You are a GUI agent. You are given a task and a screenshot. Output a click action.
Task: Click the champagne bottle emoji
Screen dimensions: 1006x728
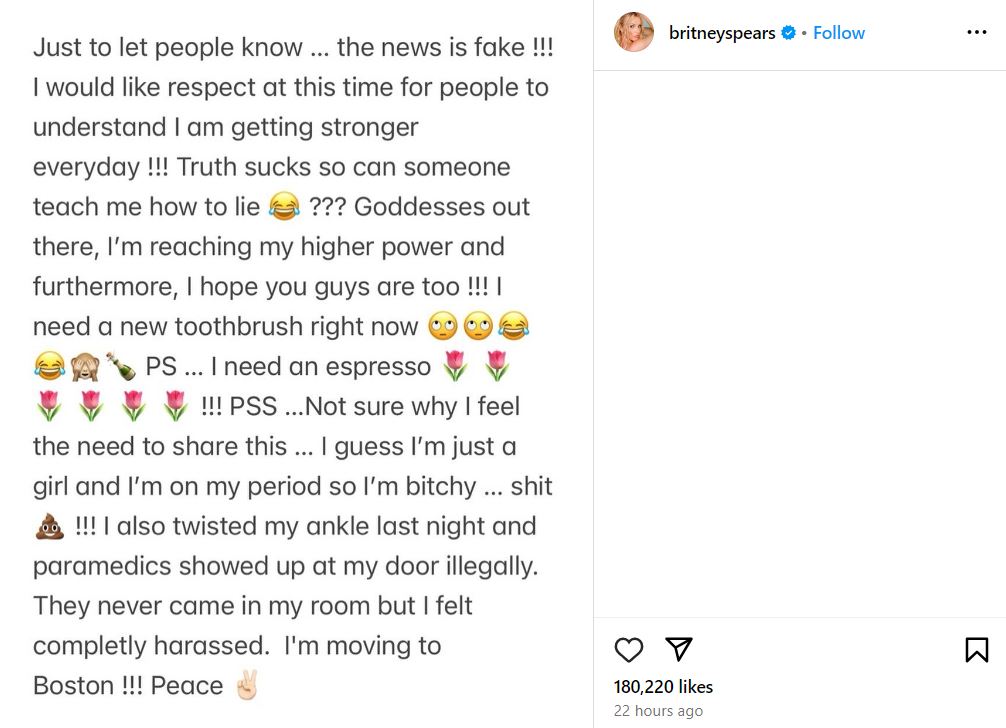[120, 367]
